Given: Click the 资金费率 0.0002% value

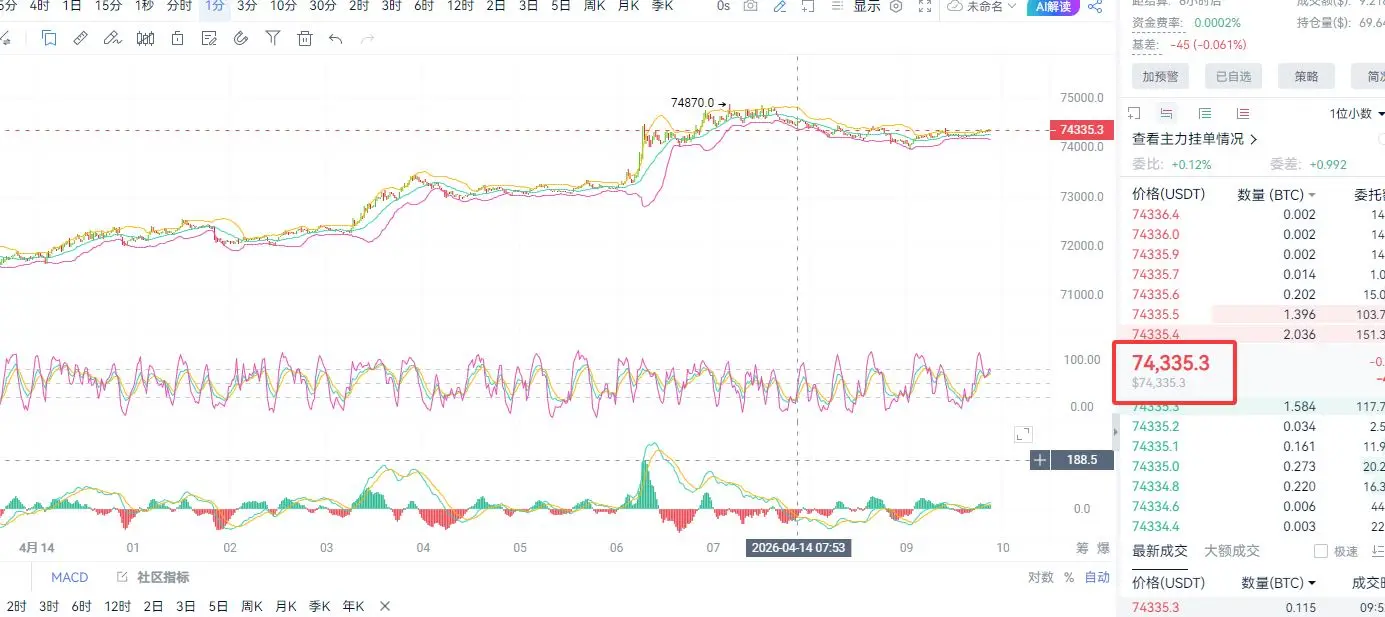Looking at the screenshot, I should click(x=1218, y=22).
